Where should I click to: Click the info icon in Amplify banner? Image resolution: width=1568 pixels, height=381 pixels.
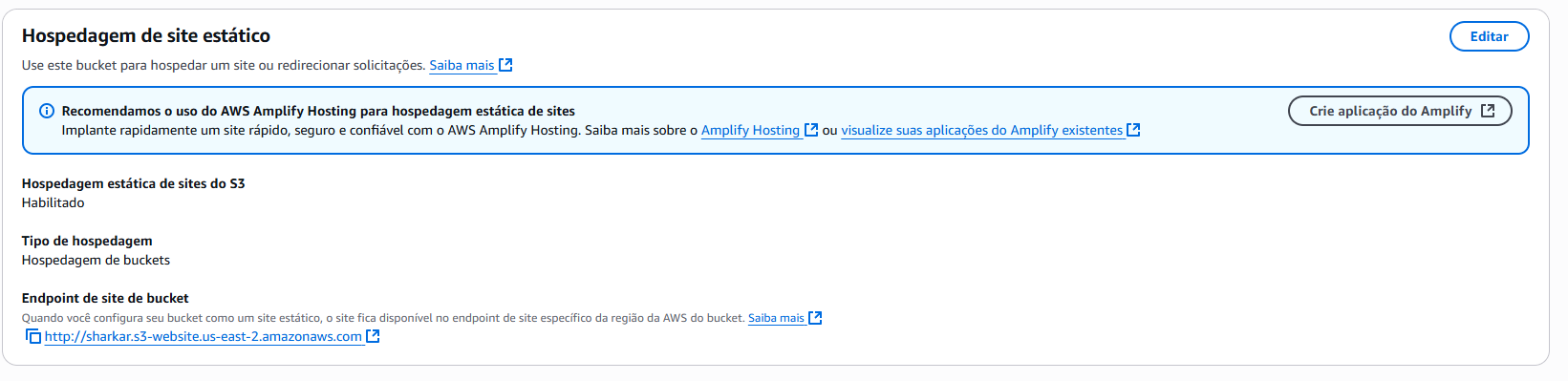pyautogui.click(x=46, y=111)
